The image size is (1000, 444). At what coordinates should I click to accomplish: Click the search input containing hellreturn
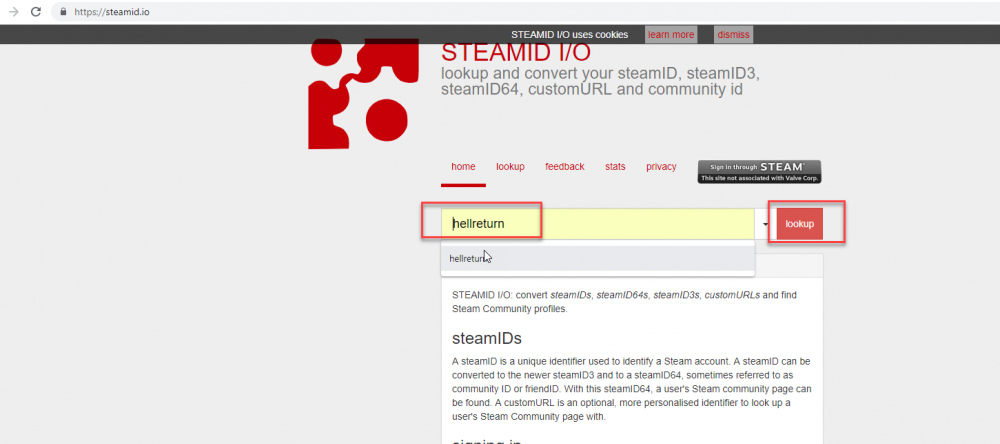point(597,224)
